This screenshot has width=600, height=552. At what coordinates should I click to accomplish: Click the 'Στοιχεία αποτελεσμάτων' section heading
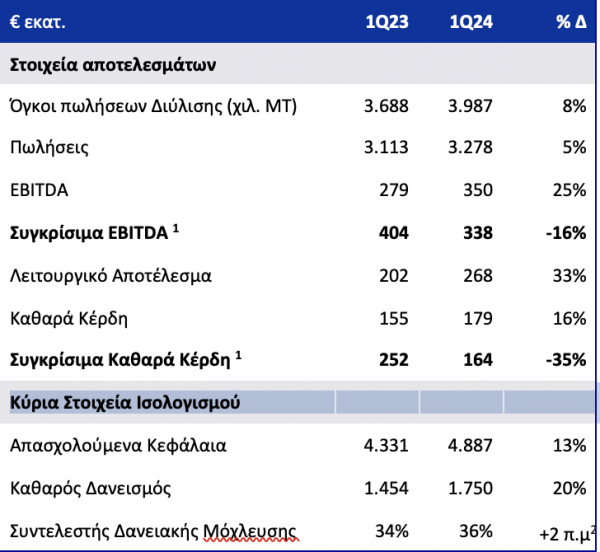click(113, 65)
